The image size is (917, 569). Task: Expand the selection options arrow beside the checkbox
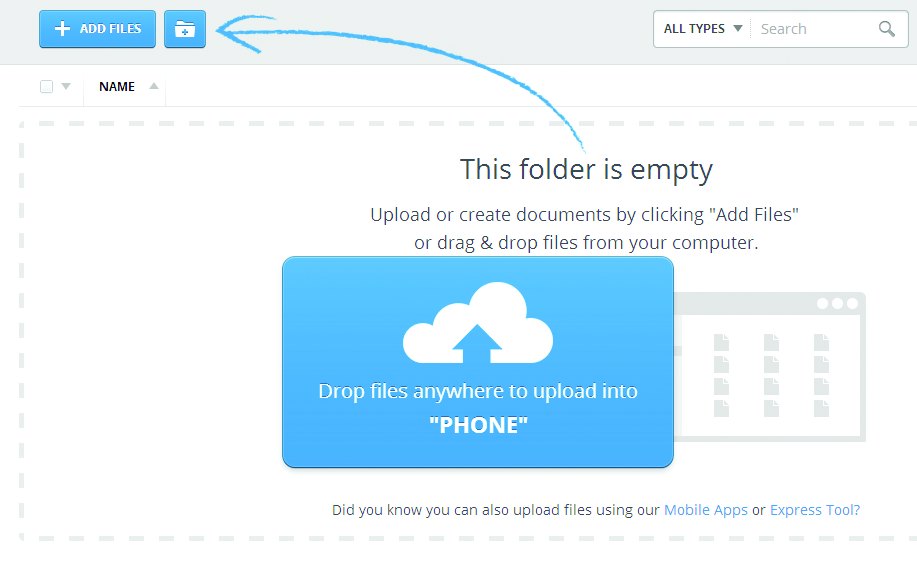[x=66, y=87]
